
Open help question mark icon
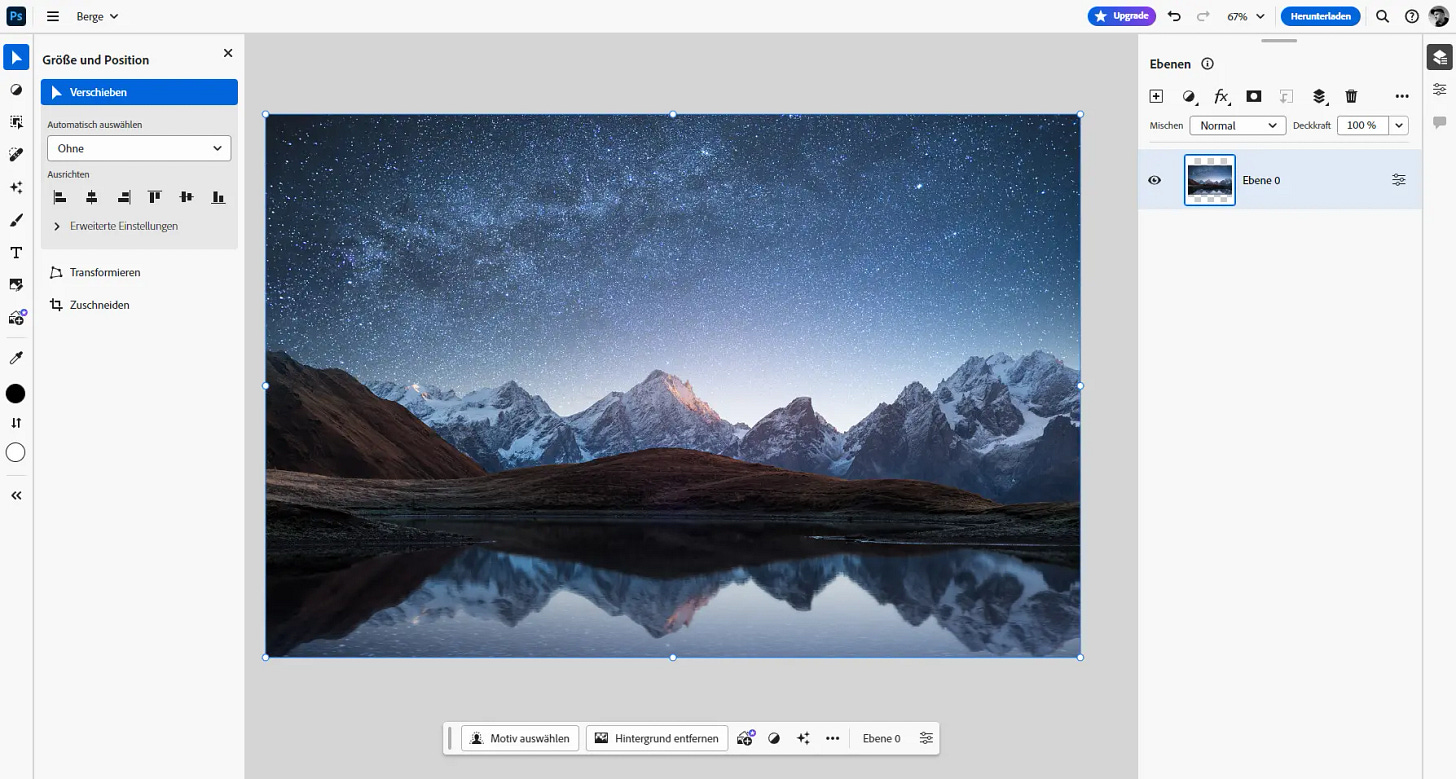(x=1411, y=16)
